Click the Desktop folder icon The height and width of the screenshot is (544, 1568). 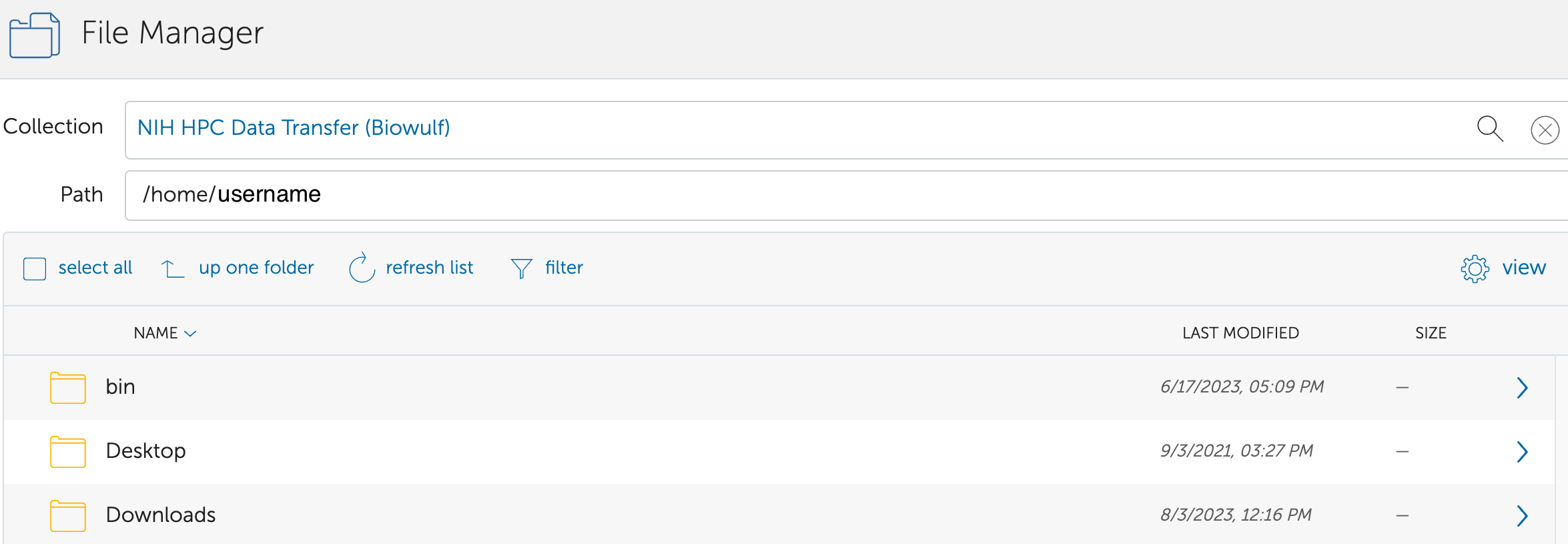tap(68, 452)
